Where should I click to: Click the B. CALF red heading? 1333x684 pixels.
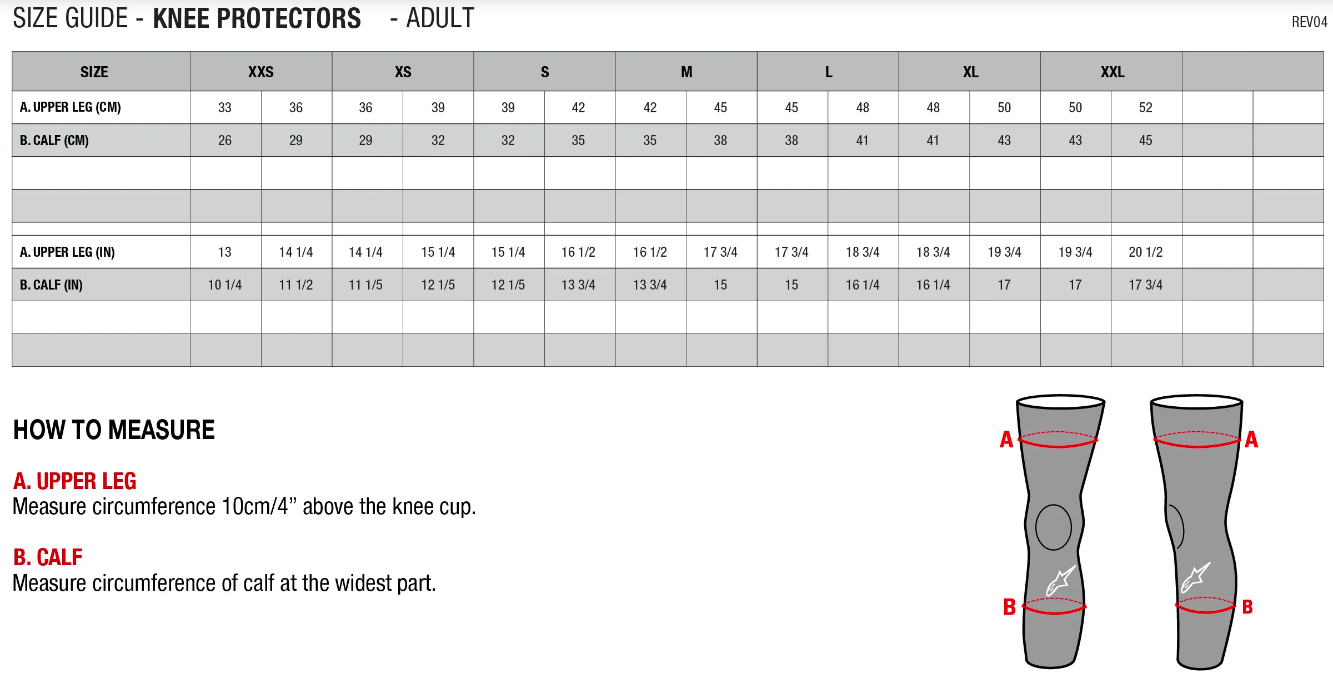[x=48, y=557]
